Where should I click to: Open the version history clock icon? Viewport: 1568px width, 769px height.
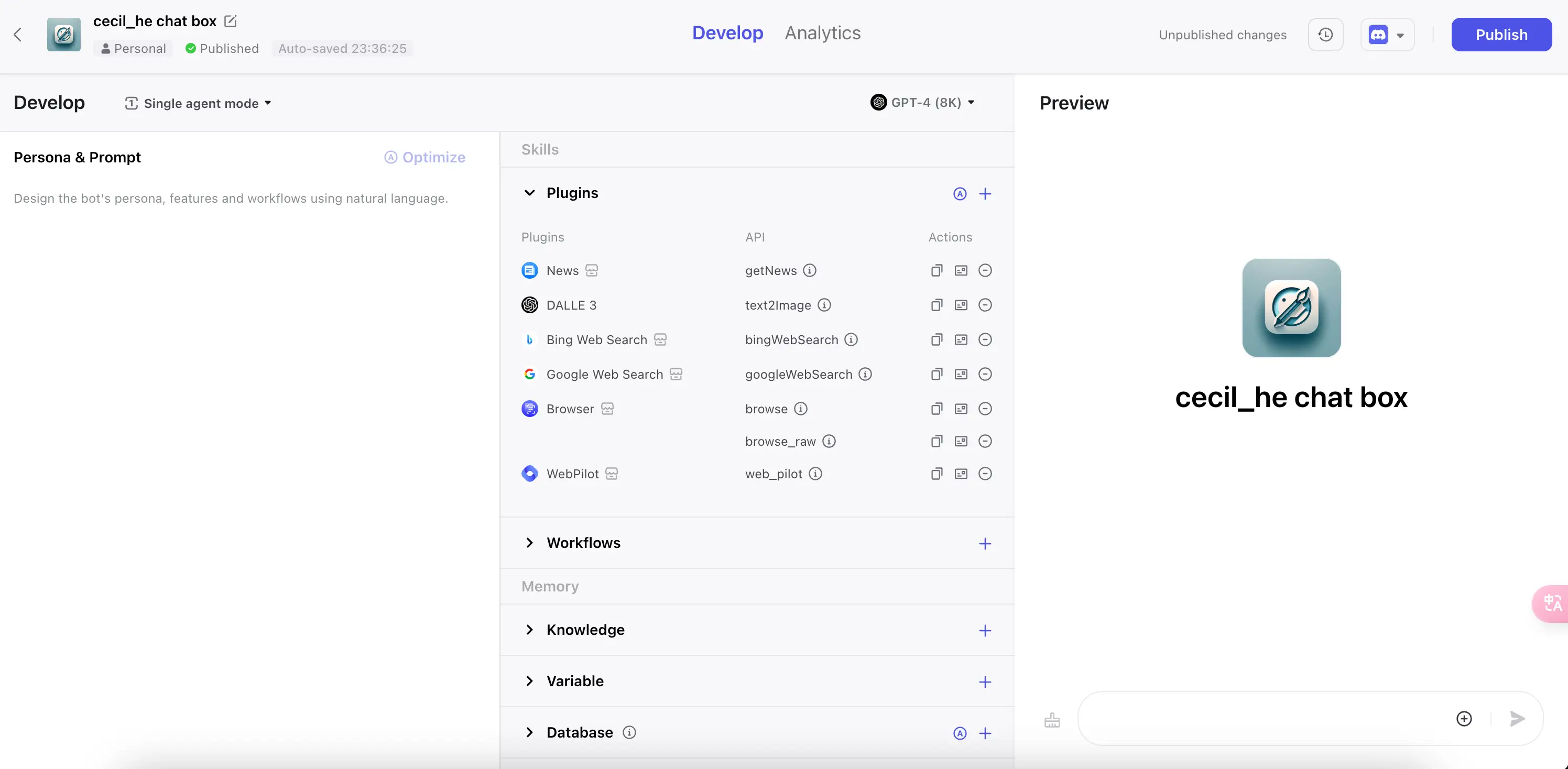[x=1325, y=35]
